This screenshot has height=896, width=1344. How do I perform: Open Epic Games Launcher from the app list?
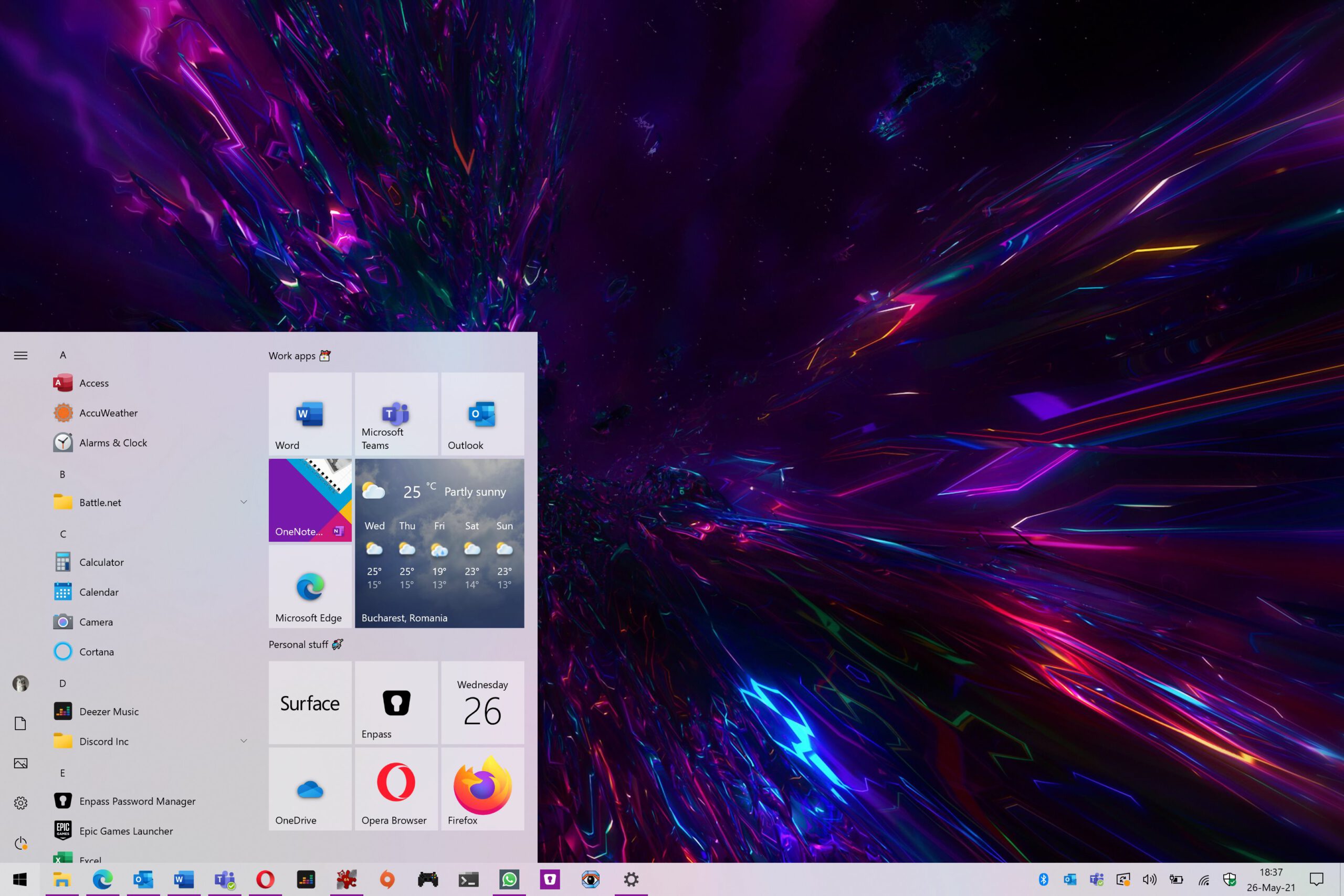(x=151, y=831)
